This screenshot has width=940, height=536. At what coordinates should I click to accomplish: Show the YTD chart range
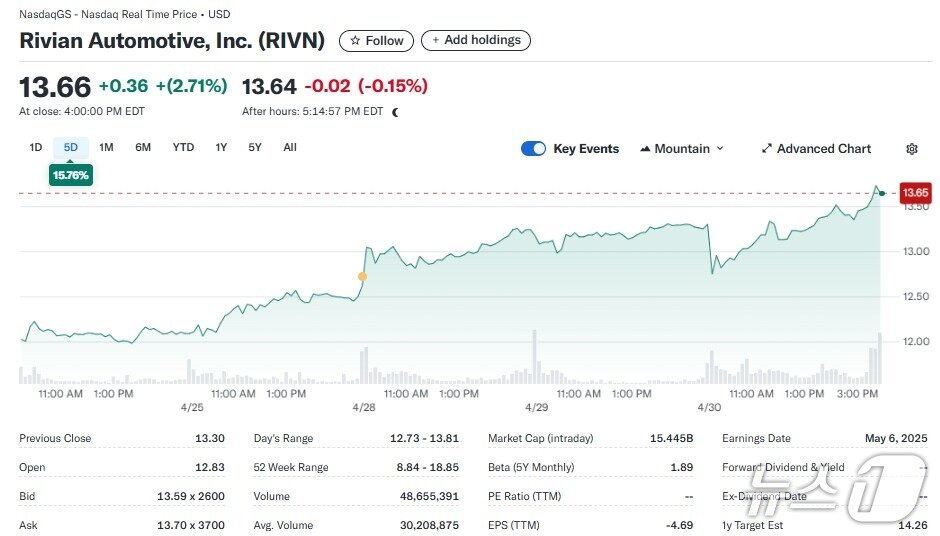183,148
